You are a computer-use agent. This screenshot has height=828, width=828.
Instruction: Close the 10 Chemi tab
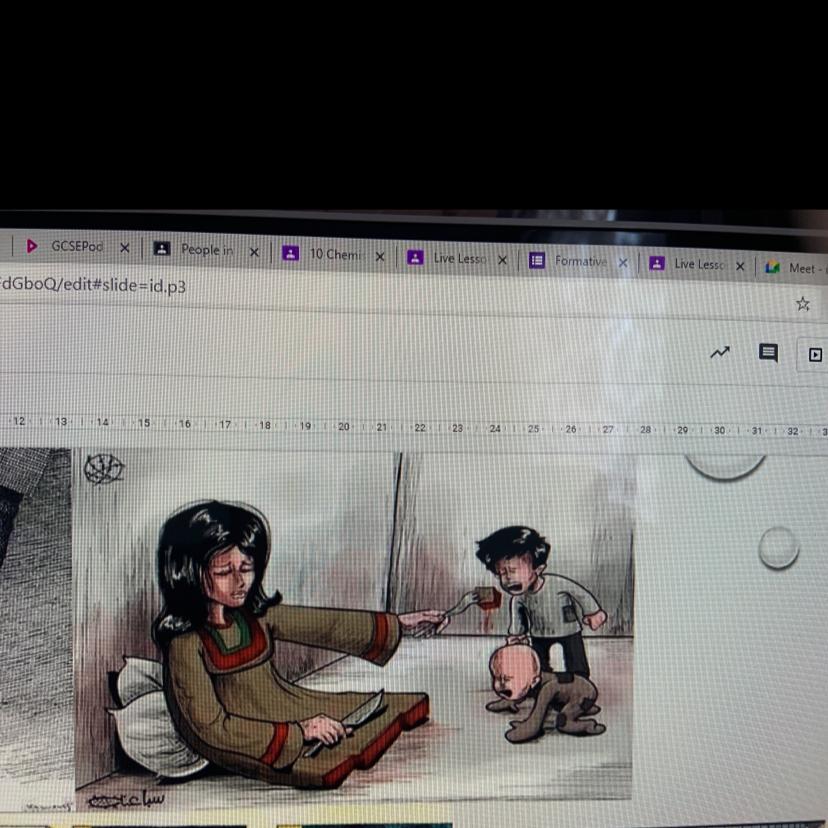tap(380, 257)
